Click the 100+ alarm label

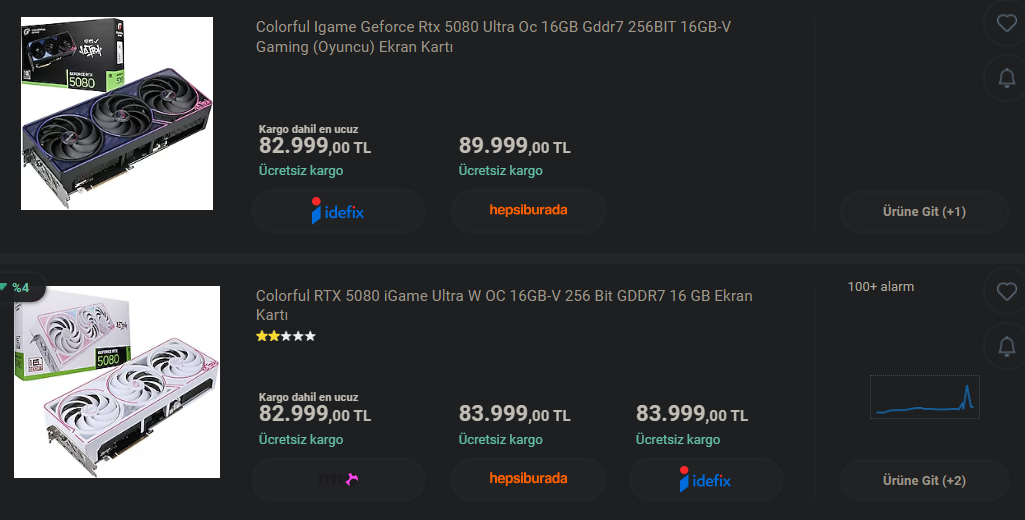click(x=881, y=286)
